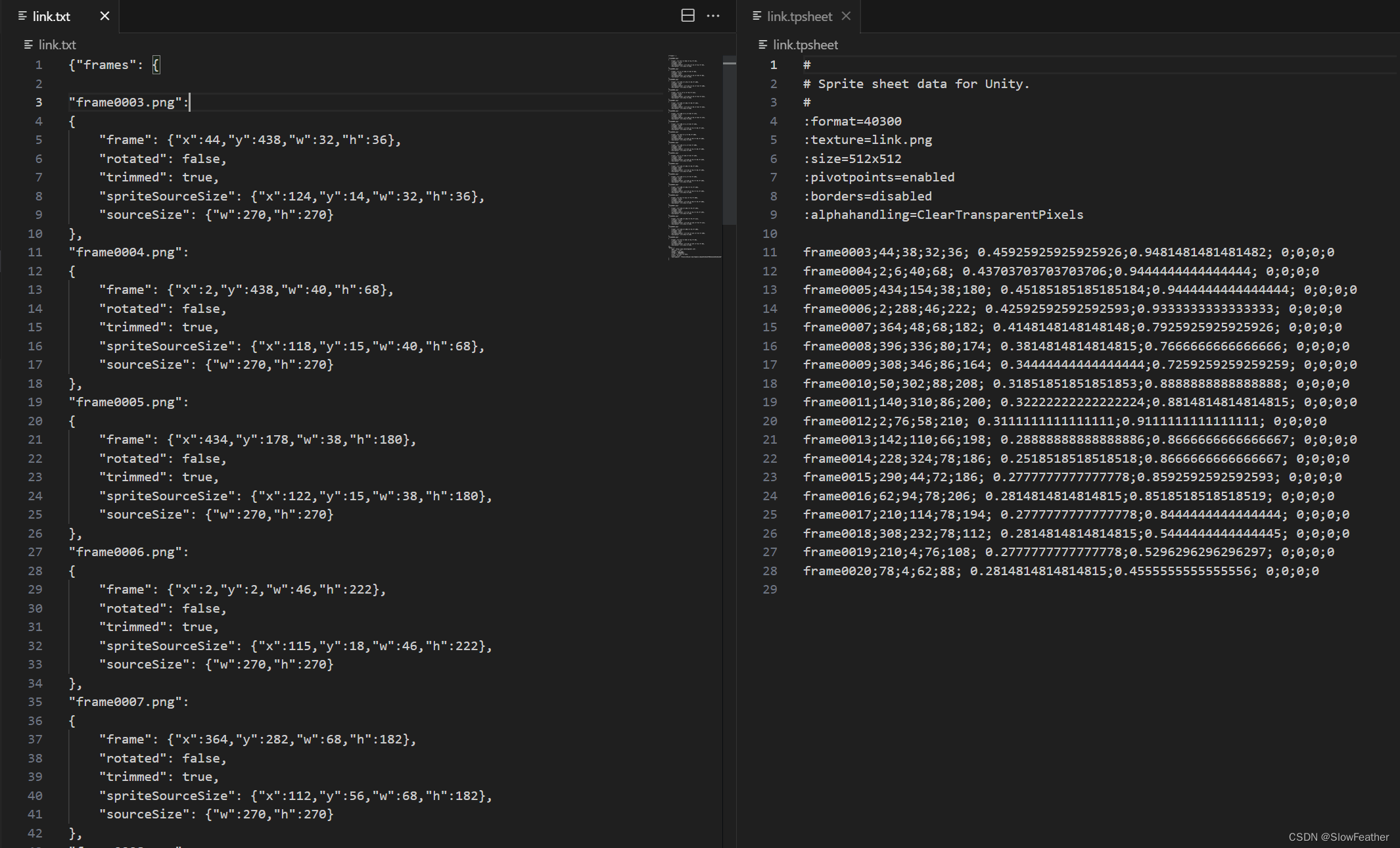This screenshot has width=1400, height=848.
Task: Select line number 3 in link.txt
Action: (38, 102)
